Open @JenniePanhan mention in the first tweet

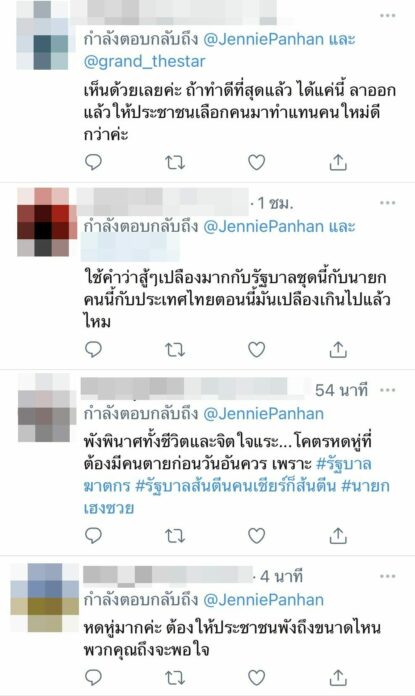pos(264,40)
